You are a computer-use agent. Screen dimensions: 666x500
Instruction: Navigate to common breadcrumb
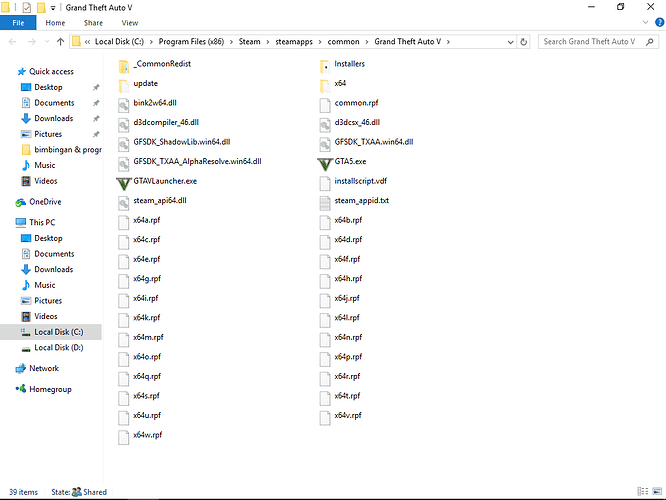pos(344,42)
